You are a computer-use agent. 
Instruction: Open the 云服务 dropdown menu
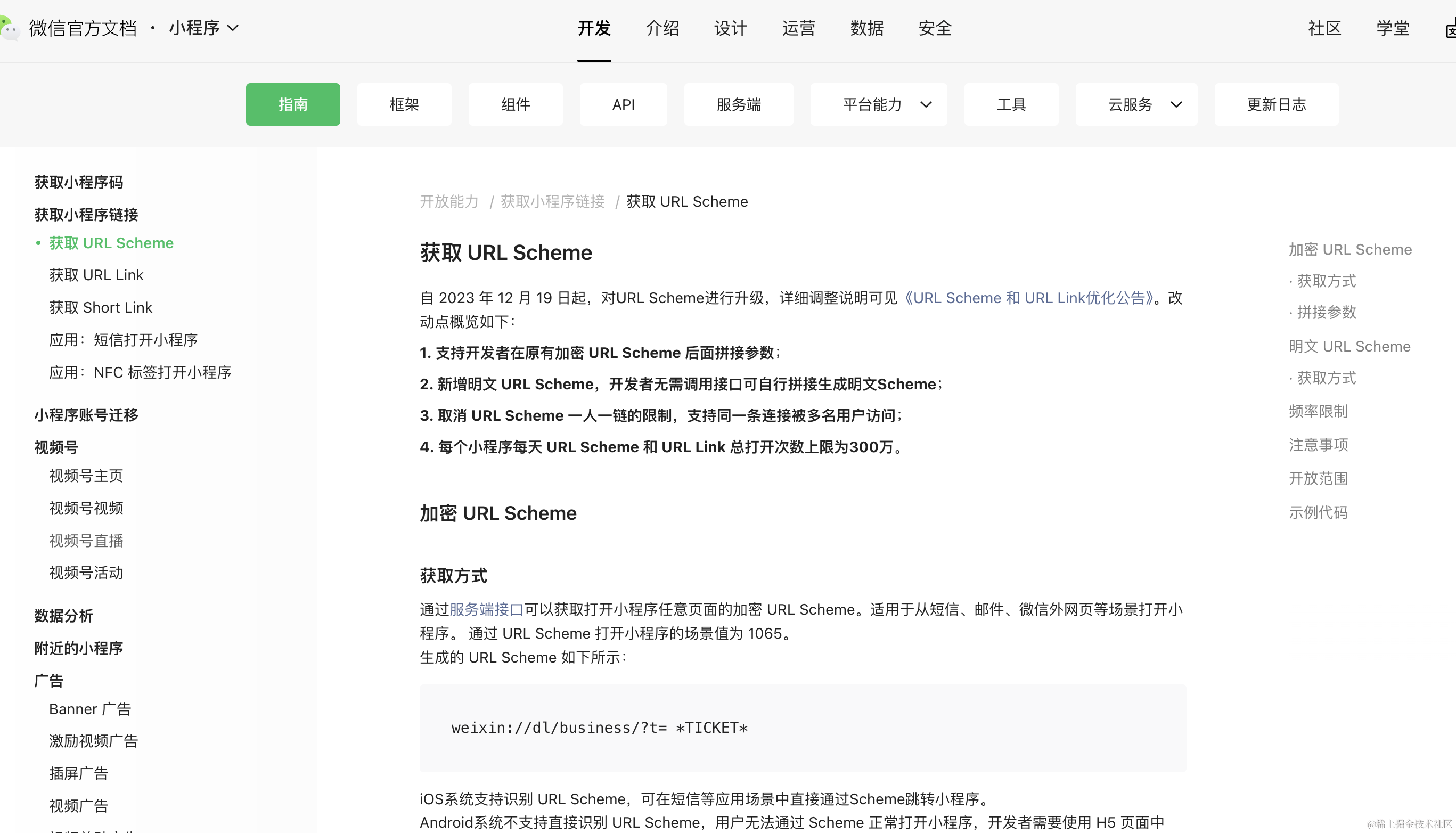(1136, 104)
